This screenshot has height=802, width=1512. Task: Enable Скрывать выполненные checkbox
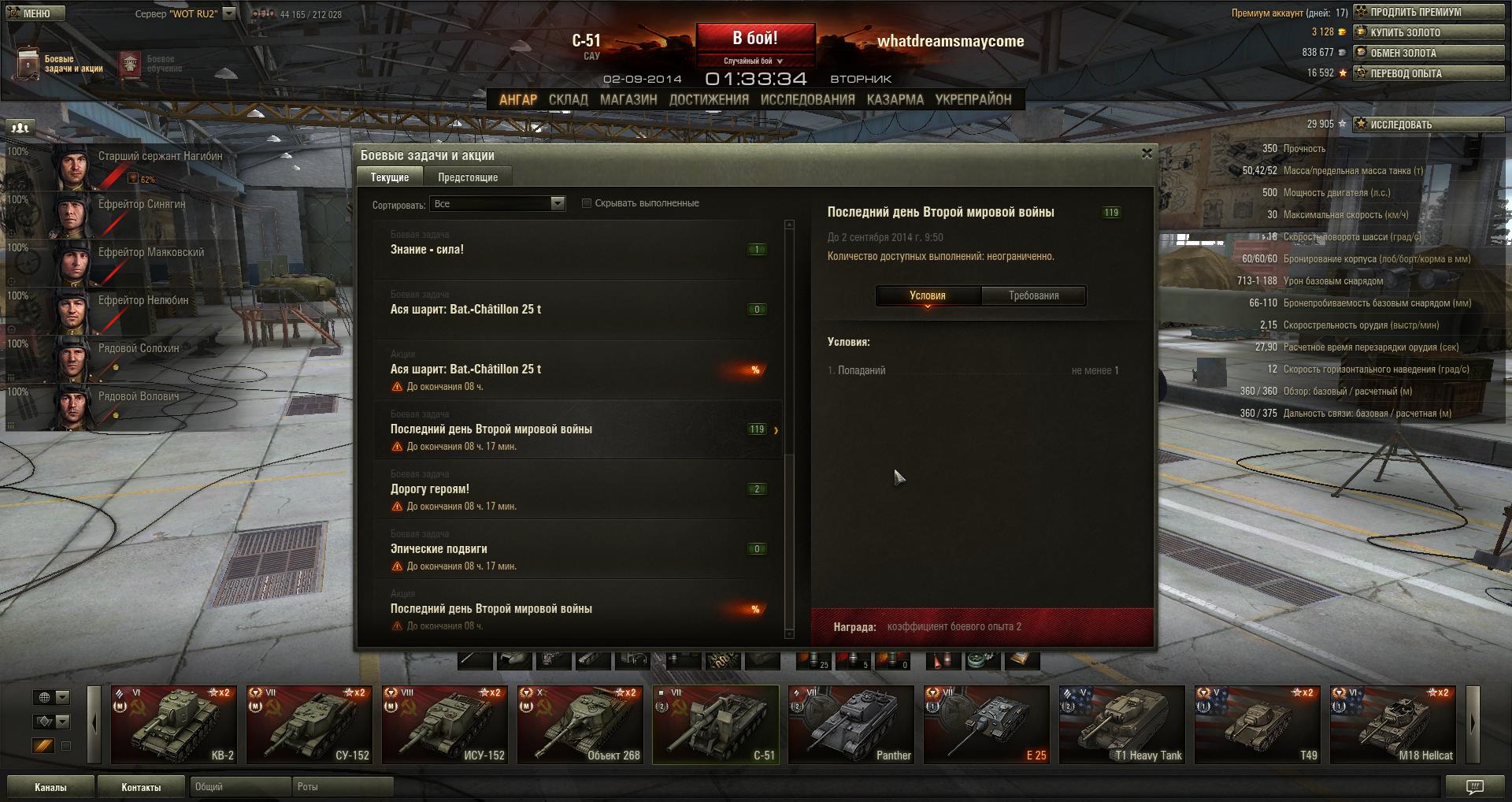[586, 203]
